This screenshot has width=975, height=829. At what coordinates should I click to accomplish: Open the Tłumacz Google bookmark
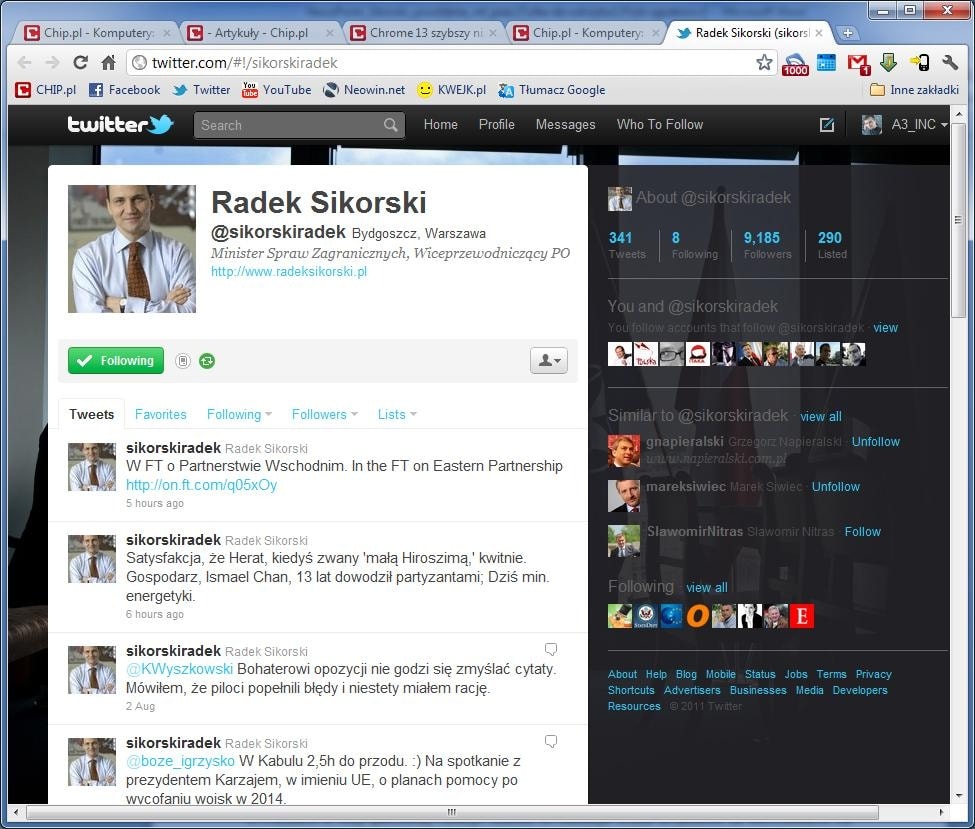(x=552, y=90)
